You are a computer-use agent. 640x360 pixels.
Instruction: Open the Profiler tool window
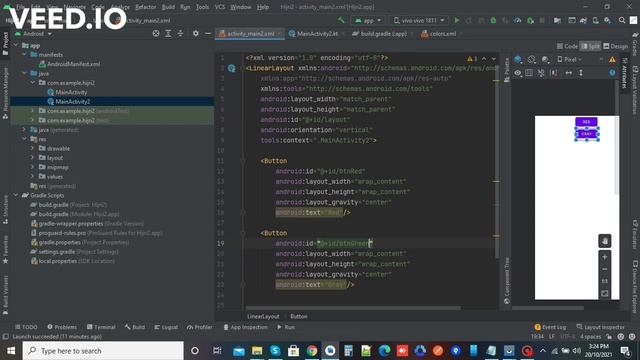(200, 327)
